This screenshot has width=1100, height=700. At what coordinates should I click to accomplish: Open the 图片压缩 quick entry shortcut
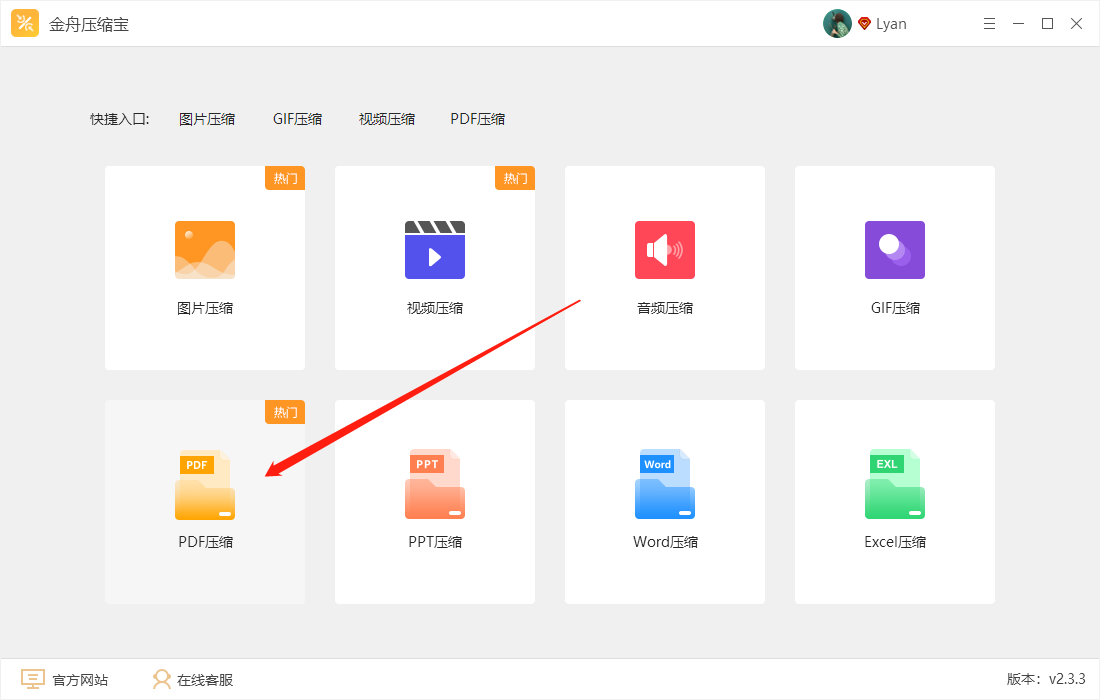pos(207,118)
